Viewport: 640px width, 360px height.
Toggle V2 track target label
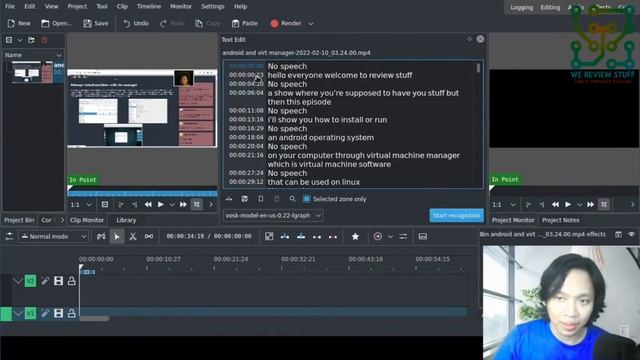click(30, 281)
